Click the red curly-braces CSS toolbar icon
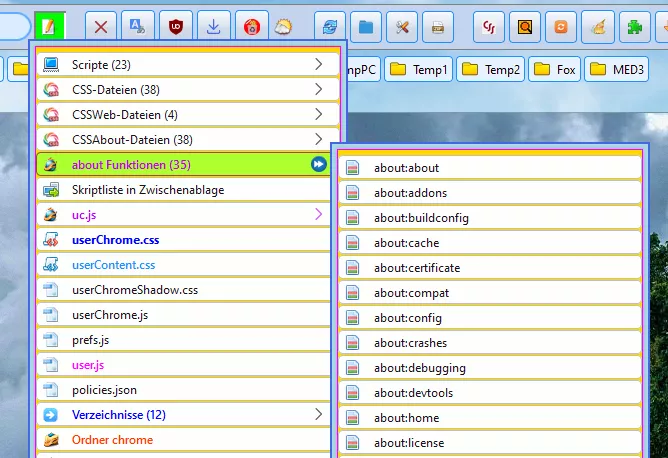Image resolution: width=668 pixels, height=458 pixels. tap(489, 27)
